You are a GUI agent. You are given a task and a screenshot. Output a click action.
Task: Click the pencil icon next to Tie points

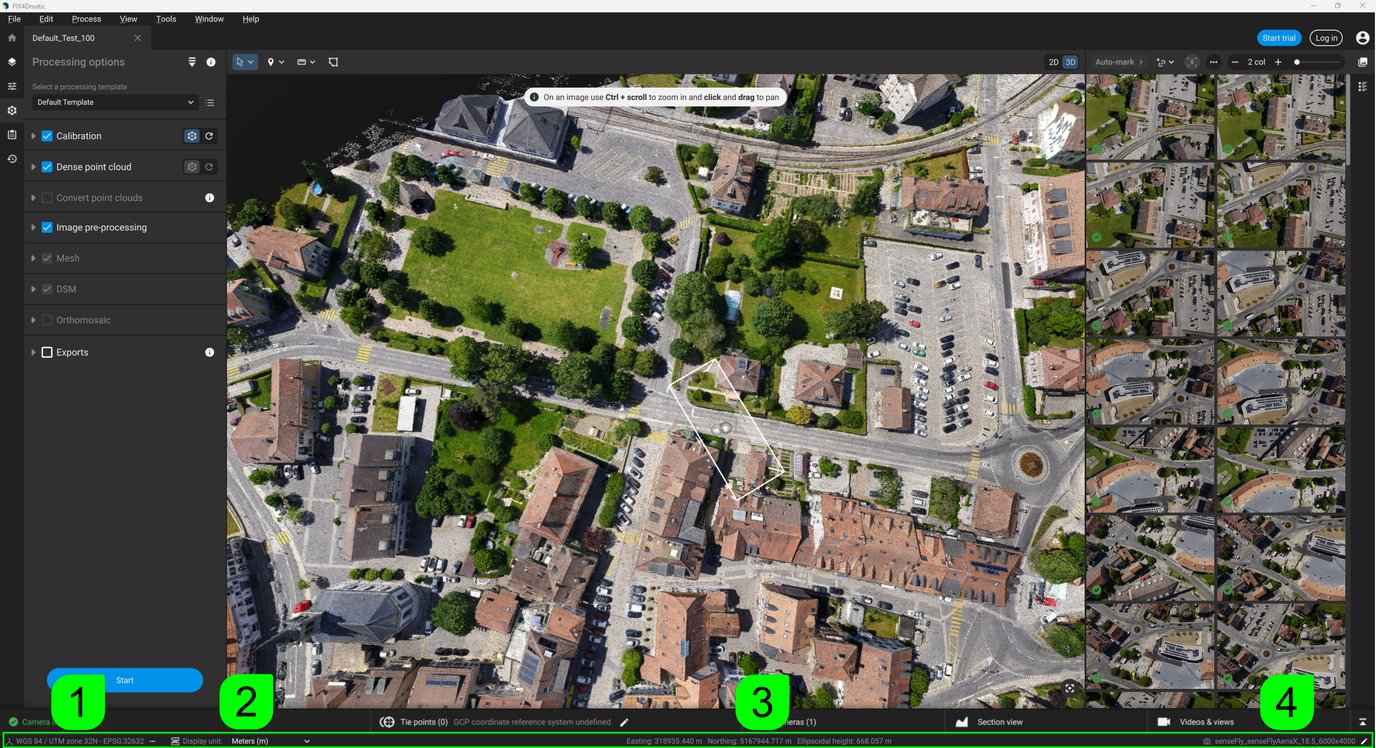click(624, 722)
